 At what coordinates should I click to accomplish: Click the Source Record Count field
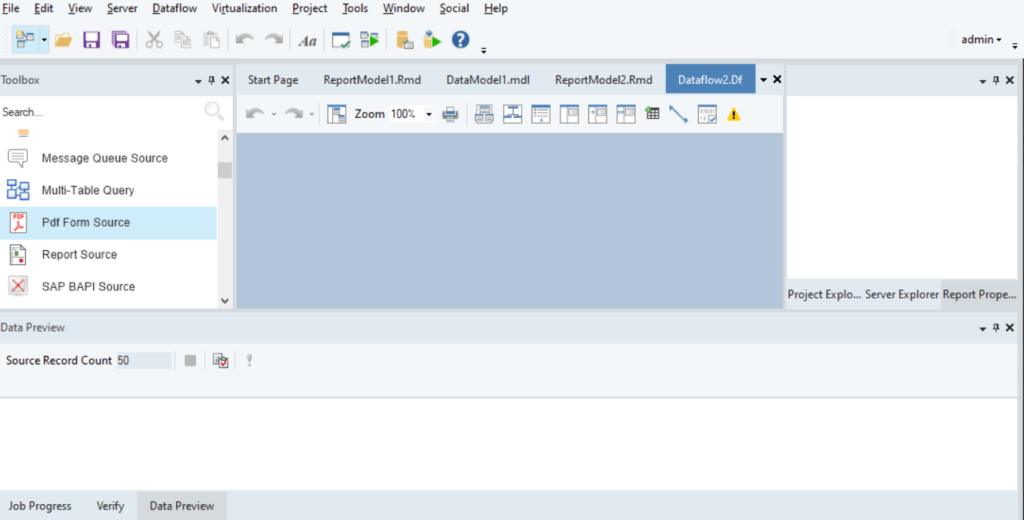pyautogui.click(x=143, y=360)
